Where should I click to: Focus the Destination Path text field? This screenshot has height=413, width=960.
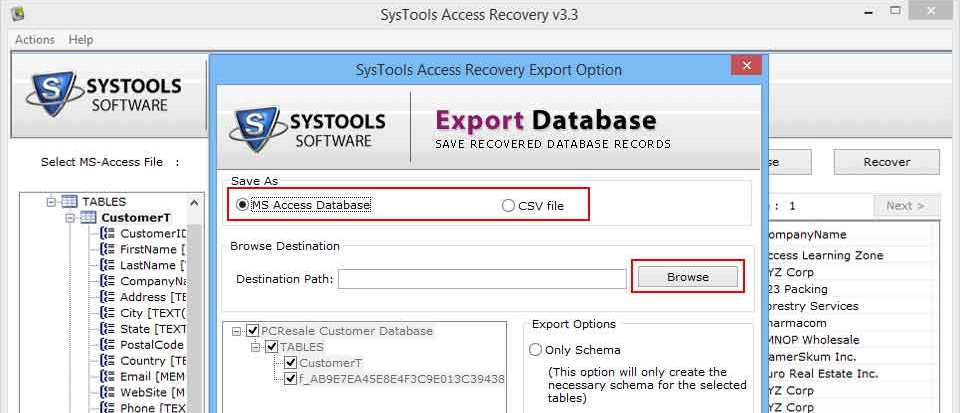tap(482, 279)
